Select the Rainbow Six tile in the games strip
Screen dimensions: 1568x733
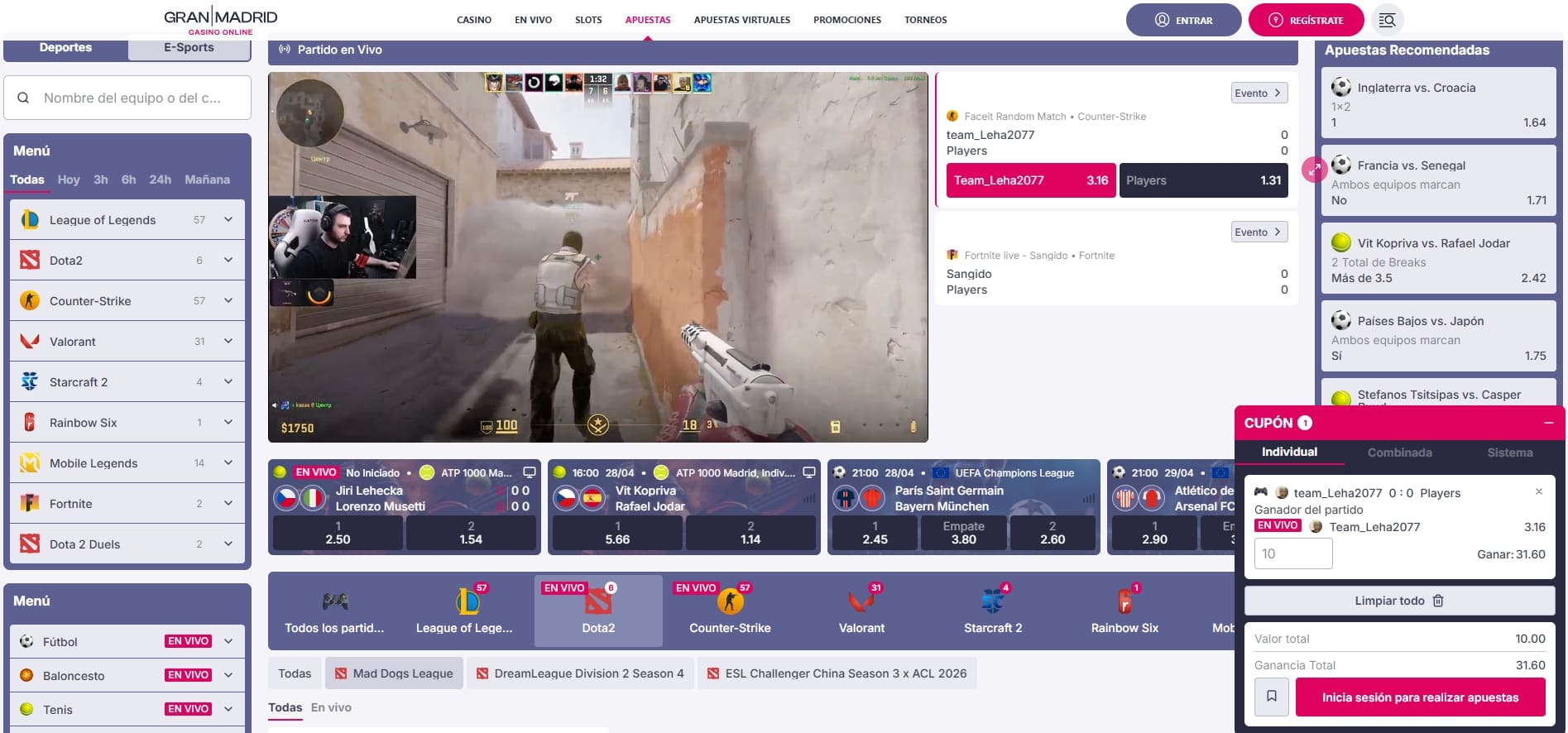tap(1124, 611)
